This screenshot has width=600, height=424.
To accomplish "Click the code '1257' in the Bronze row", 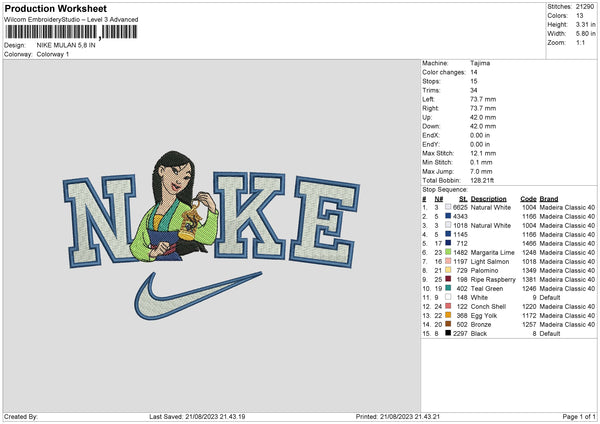I will (x=529, y=325).
